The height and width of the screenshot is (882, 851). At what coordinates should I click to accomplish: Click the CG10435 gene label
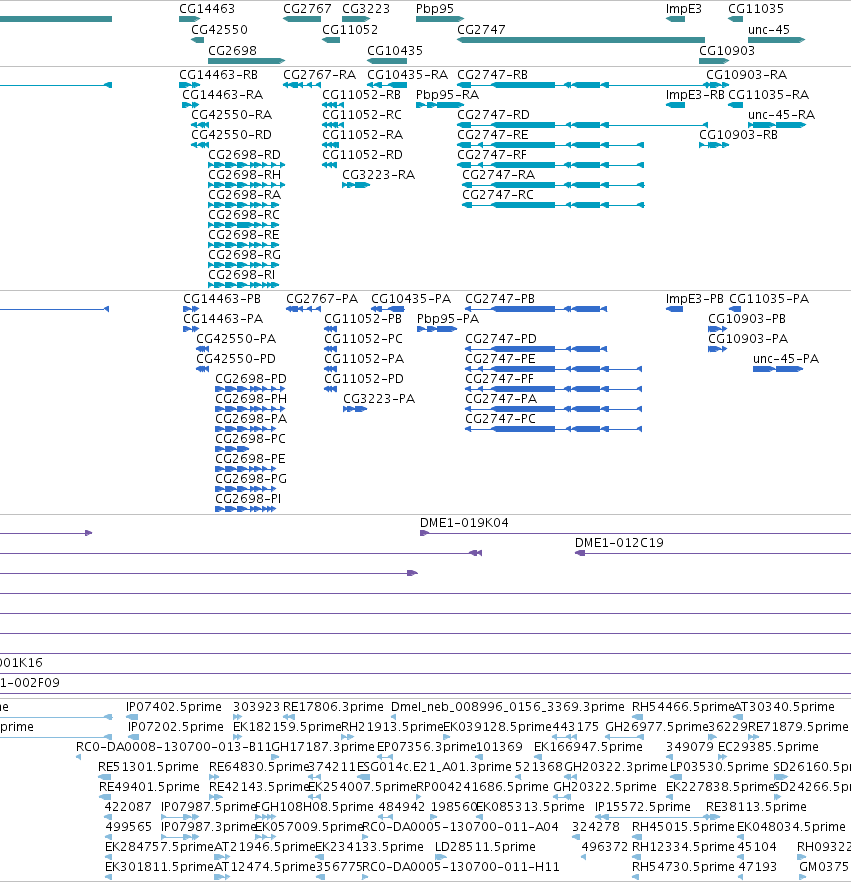click(395, 51)
